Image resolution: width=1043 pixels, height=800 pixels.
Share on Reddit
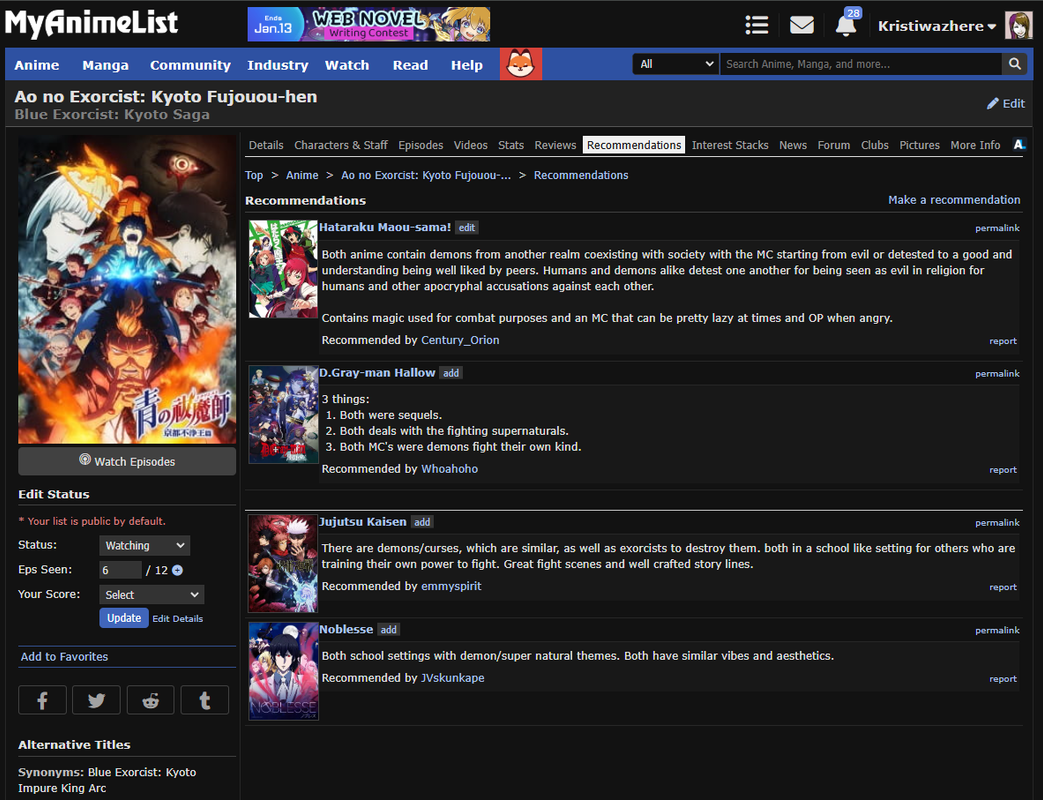[150, 700]
